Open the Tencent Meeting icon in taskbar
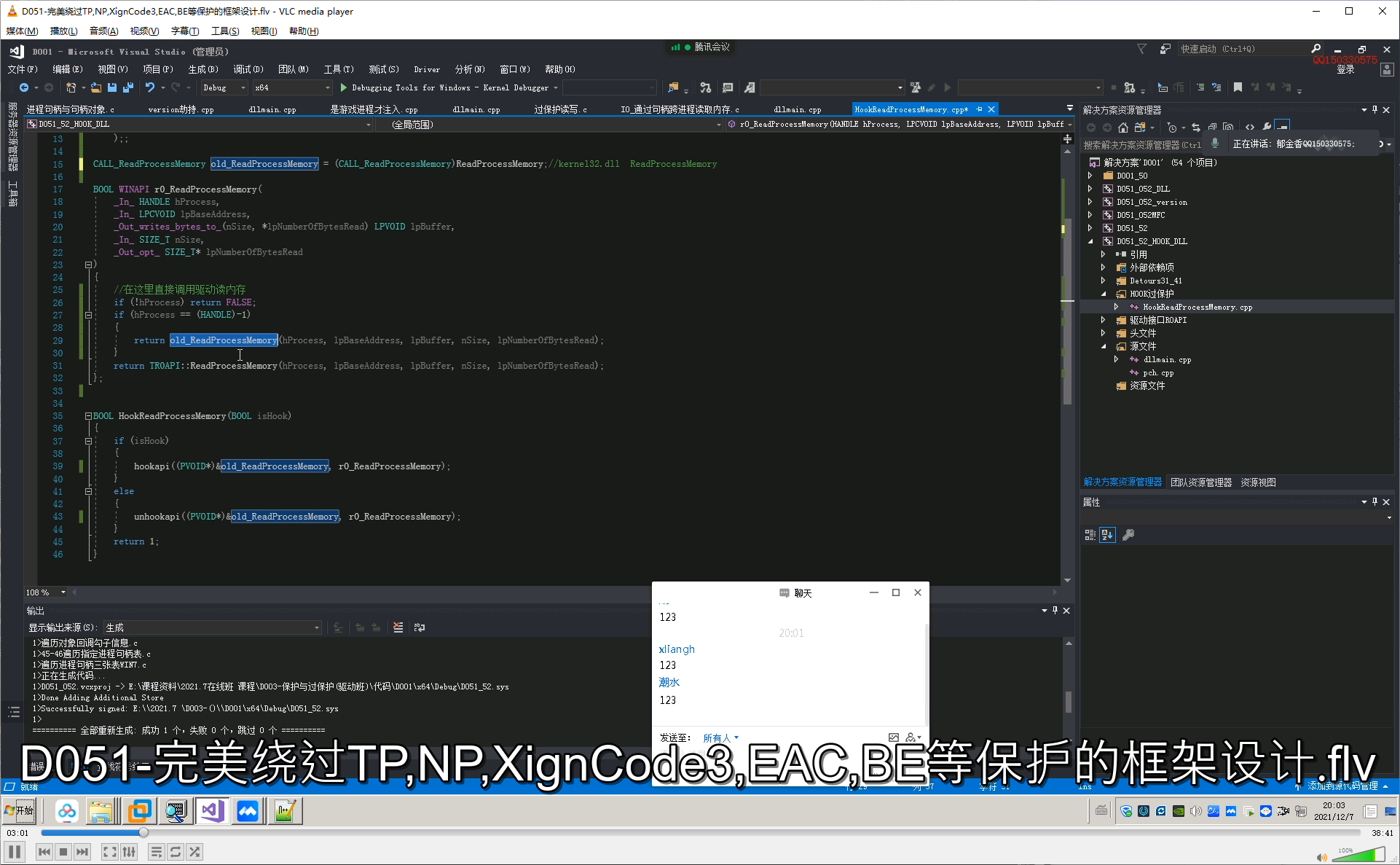Viewport: 1400px width, 865px height. tap(248, 810)
